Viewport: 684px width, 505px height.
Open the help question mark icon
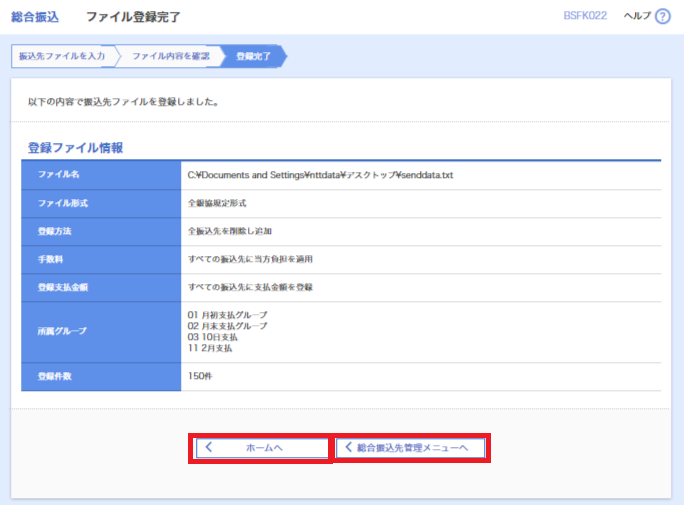click(x=663, y=17)
